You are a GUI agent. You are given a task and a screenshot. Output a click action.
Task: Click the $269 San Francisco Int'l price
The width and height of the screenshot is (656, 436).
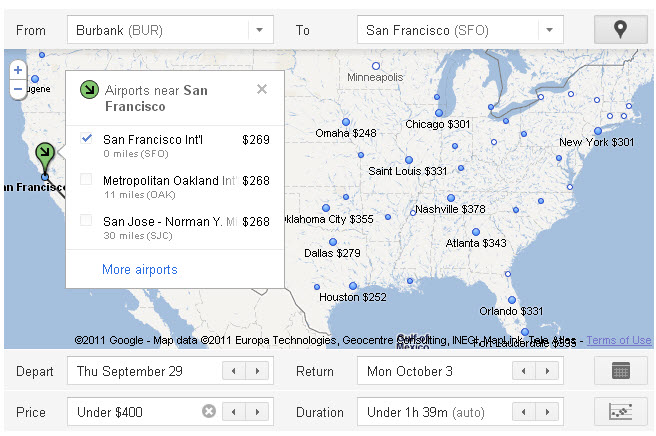tap(256, 139)
